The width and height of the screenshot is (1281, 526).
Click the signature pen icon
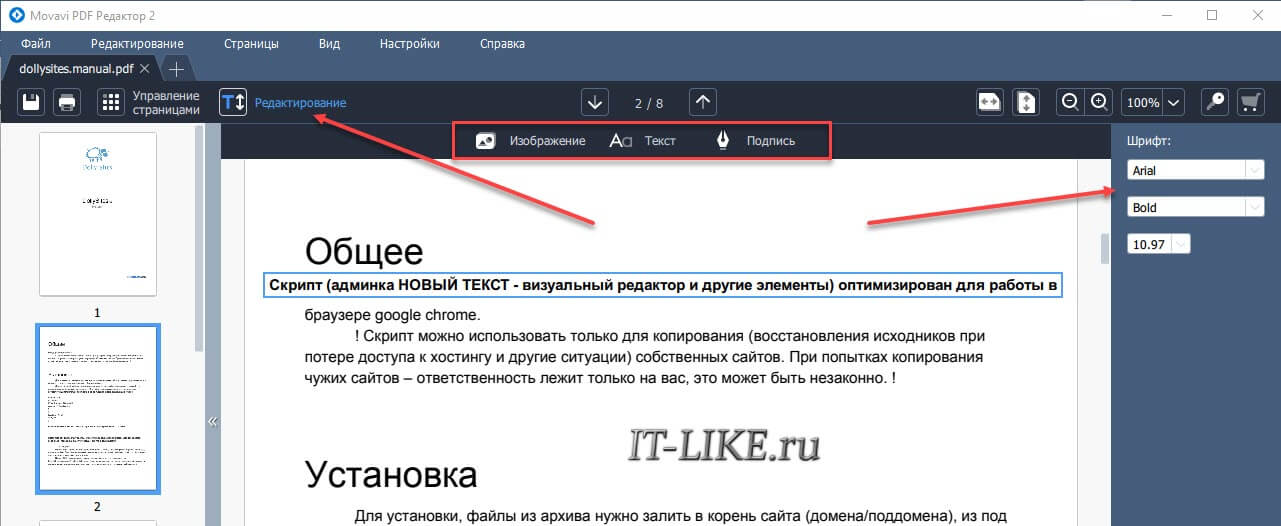[x=723, y=141]
